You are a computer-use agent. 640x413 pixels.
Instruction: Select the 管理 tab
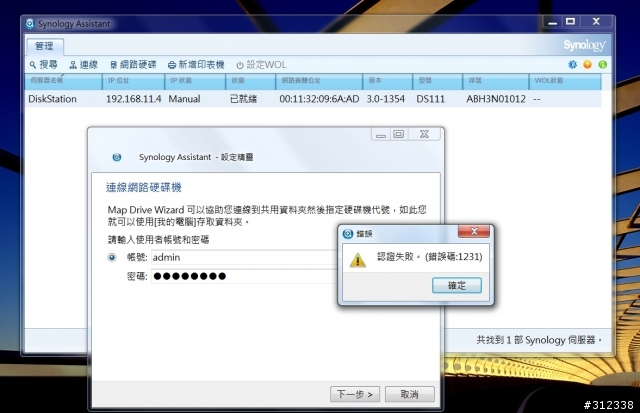45,46
